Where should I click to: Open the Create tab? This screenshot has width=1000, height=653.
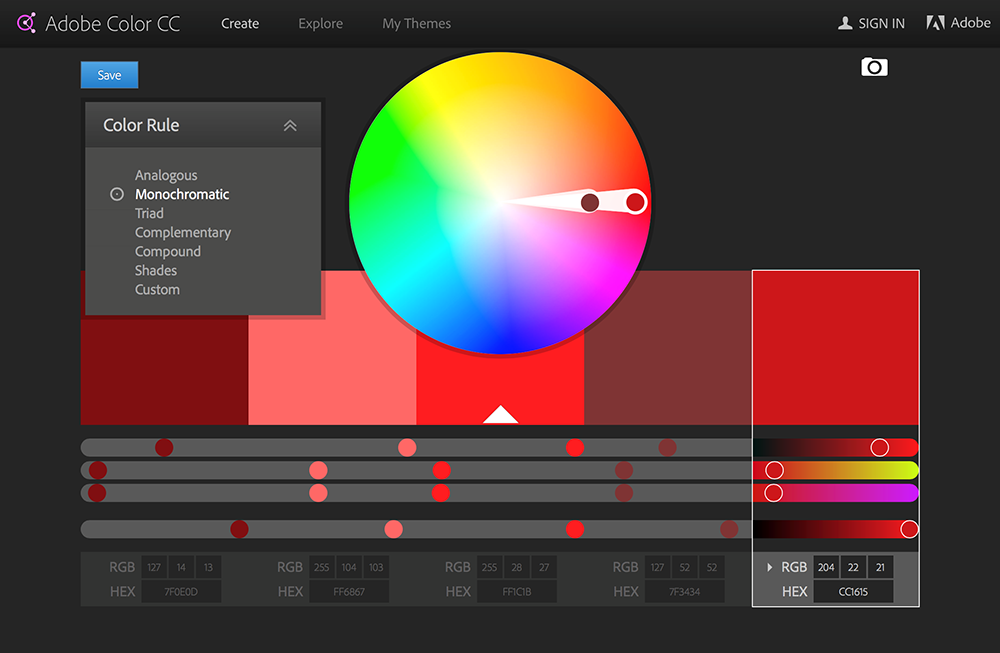240,23
